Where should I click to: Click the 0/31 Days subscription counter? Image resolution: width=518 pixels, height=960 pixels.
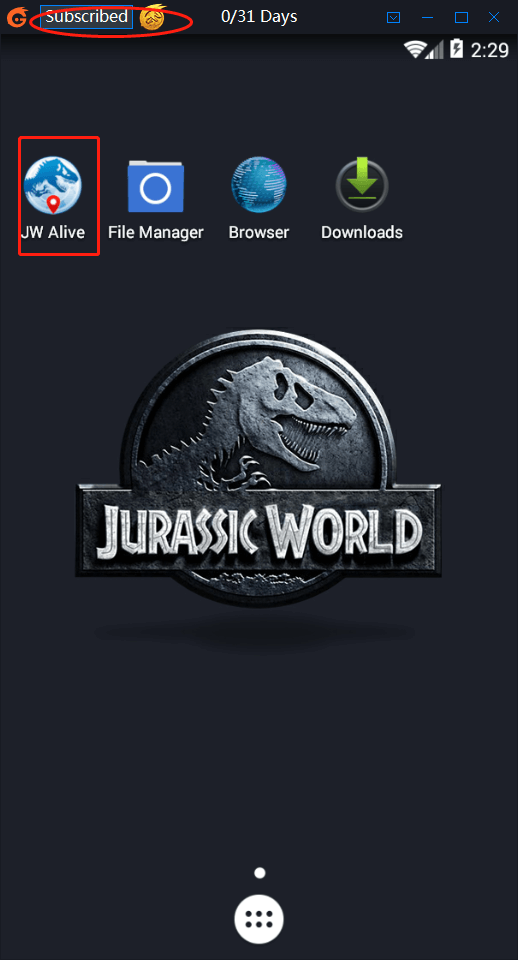[259, 17]
